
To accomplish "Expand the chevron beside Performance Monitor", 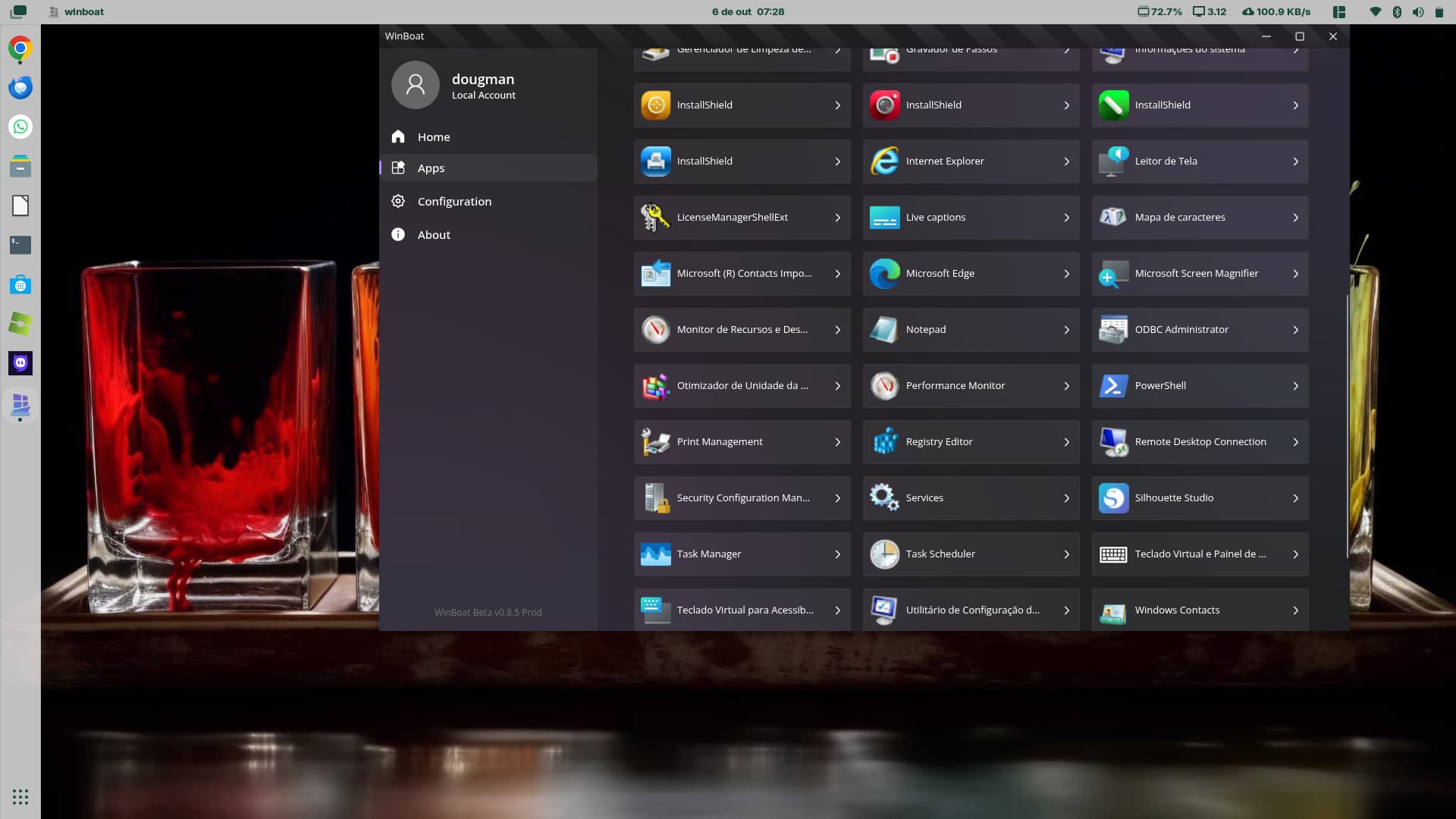I will pos(1066,386).
